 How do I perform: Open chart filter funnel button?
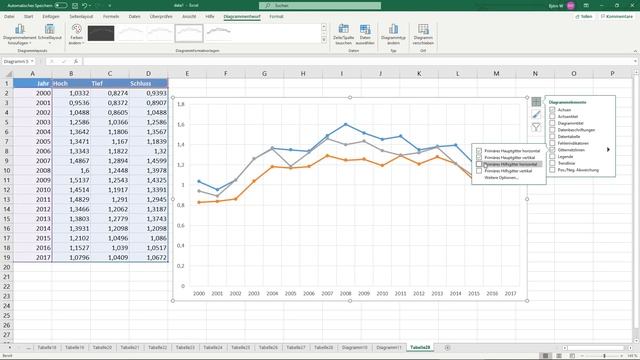536,128
